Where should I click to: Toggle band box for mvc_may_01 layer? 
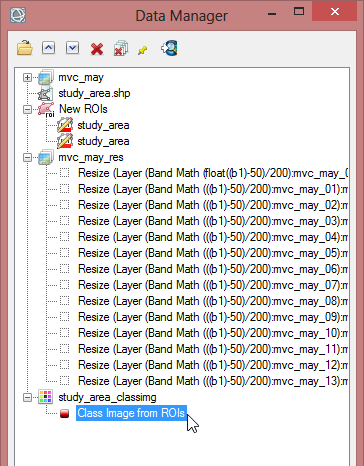coord(65,189)
